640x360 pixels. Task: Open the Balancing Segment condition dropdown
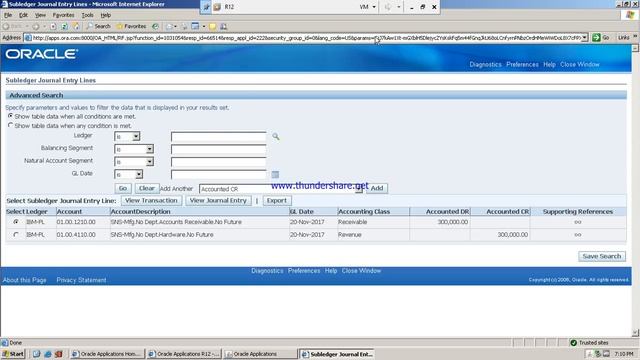click(x=134, y=149)
